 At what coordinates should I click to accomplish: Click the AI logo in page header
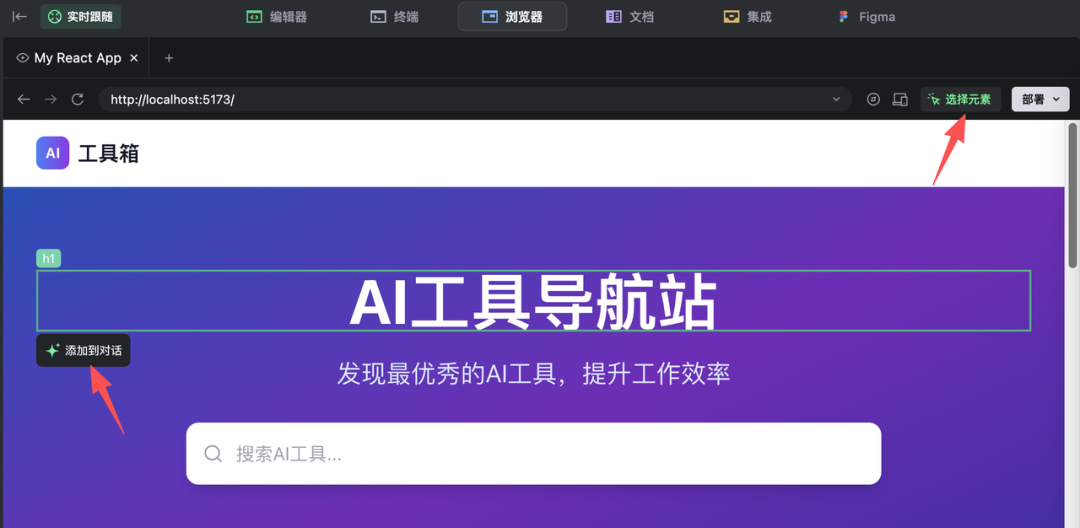pos(53,153)
